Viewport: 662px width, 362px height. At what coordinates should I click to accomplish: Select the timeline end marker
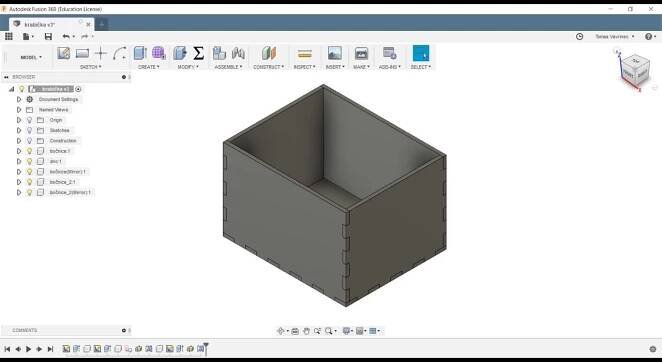coord(206,348)
